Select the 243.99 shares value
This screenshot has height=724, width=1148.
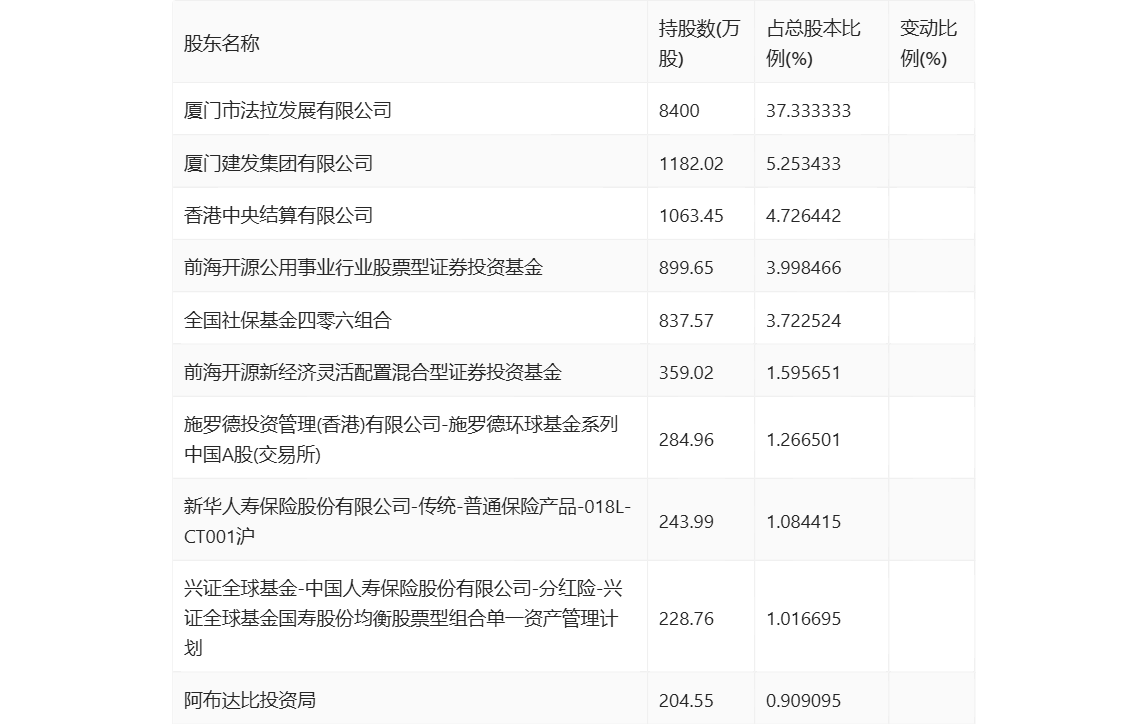coord(686,521)
